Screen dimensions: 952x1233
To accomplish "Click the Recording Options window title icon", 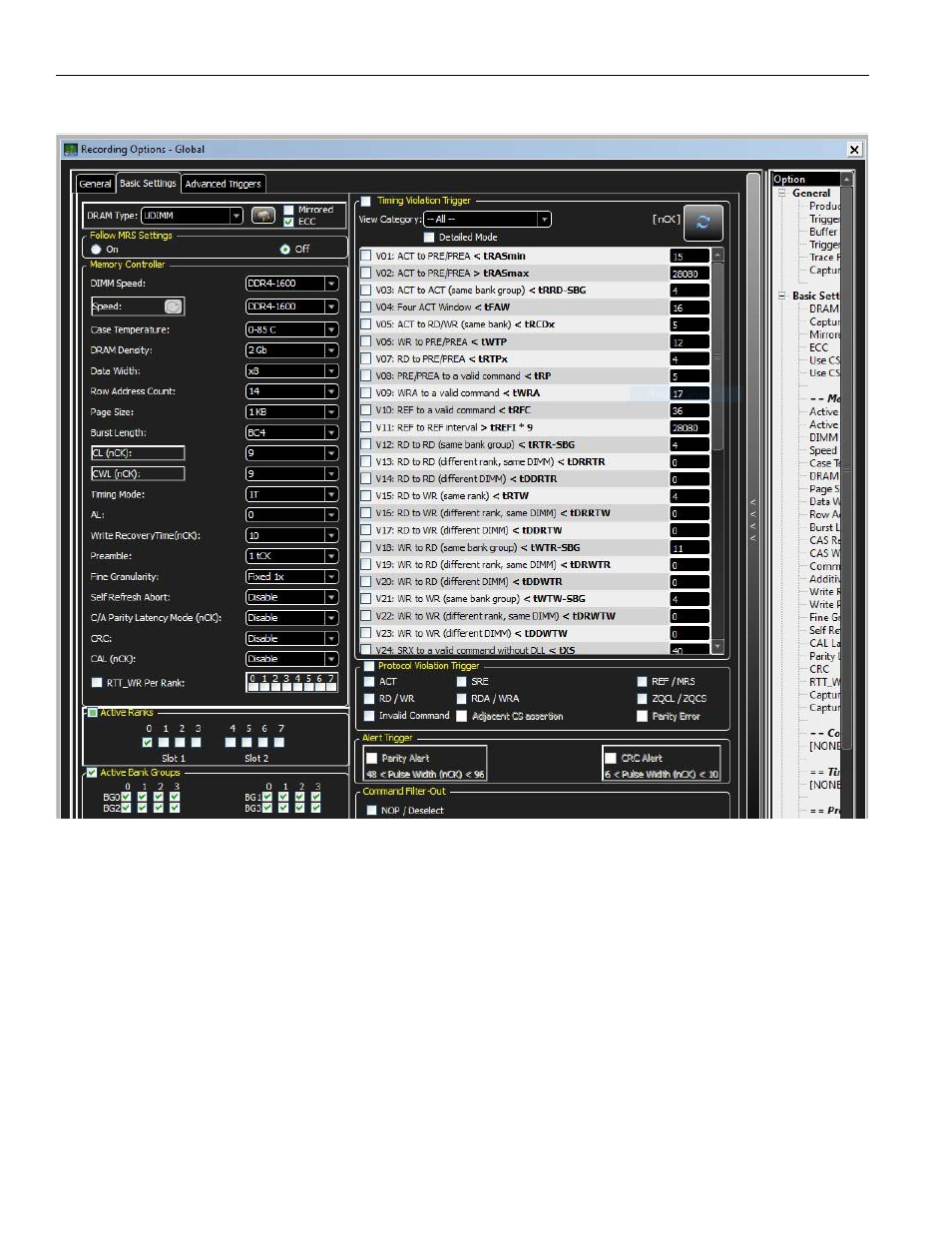I will (x=71, y=150).
